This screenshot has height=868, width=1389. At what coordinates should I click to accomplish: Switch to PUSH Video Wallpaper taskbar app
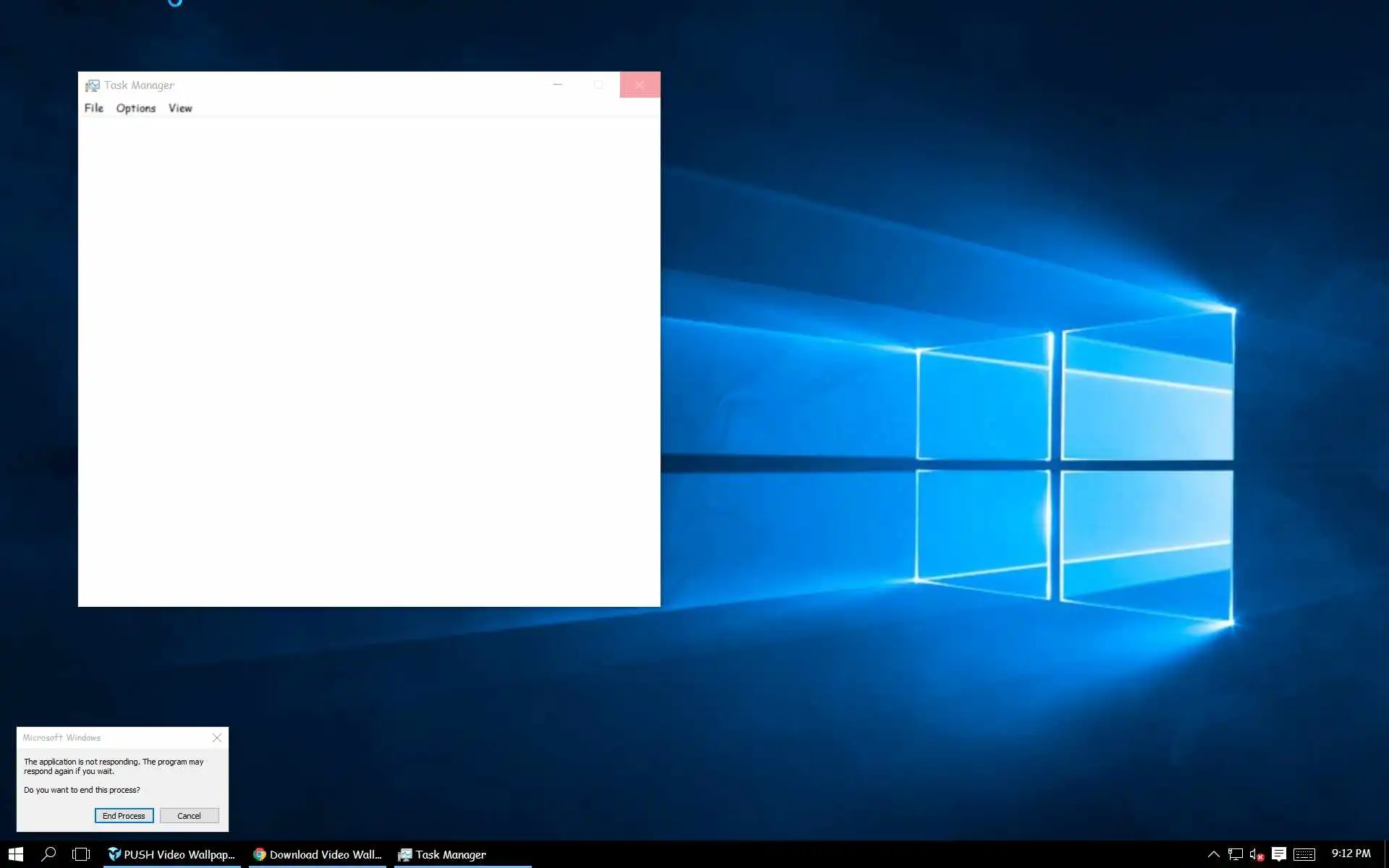pos(172,854)
